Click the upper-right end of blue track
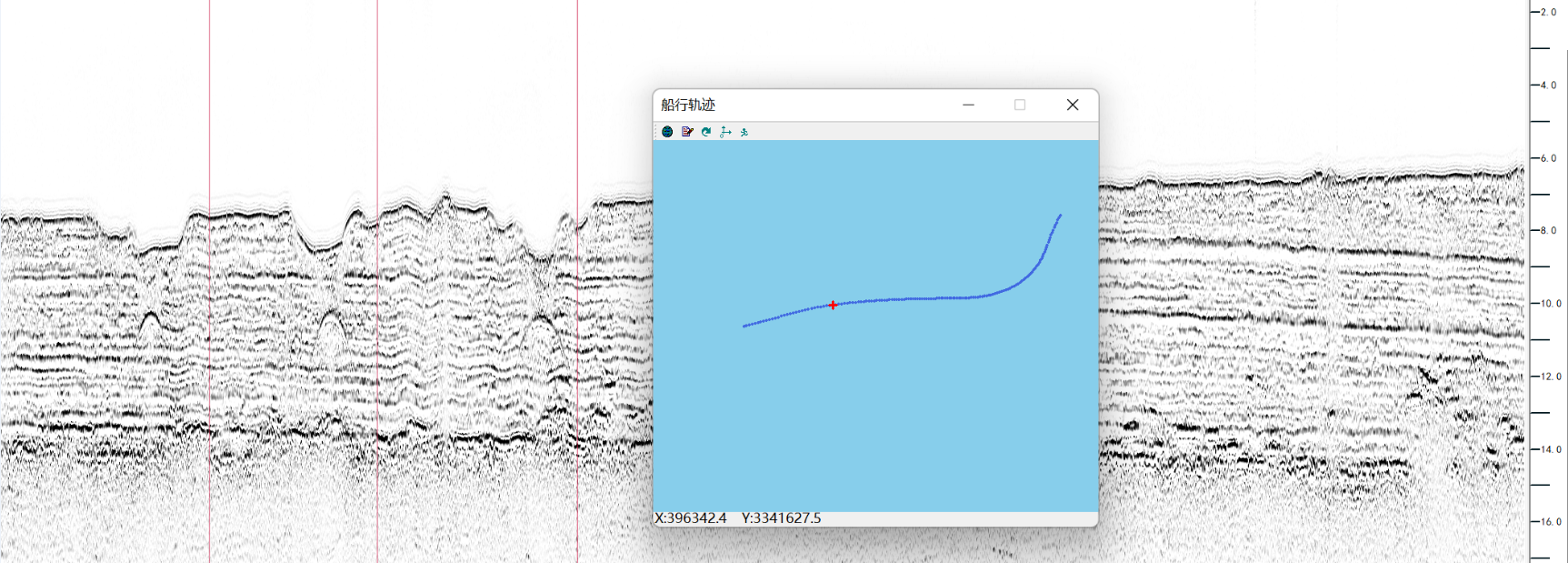The image size is (1568, 563). 1060,216
